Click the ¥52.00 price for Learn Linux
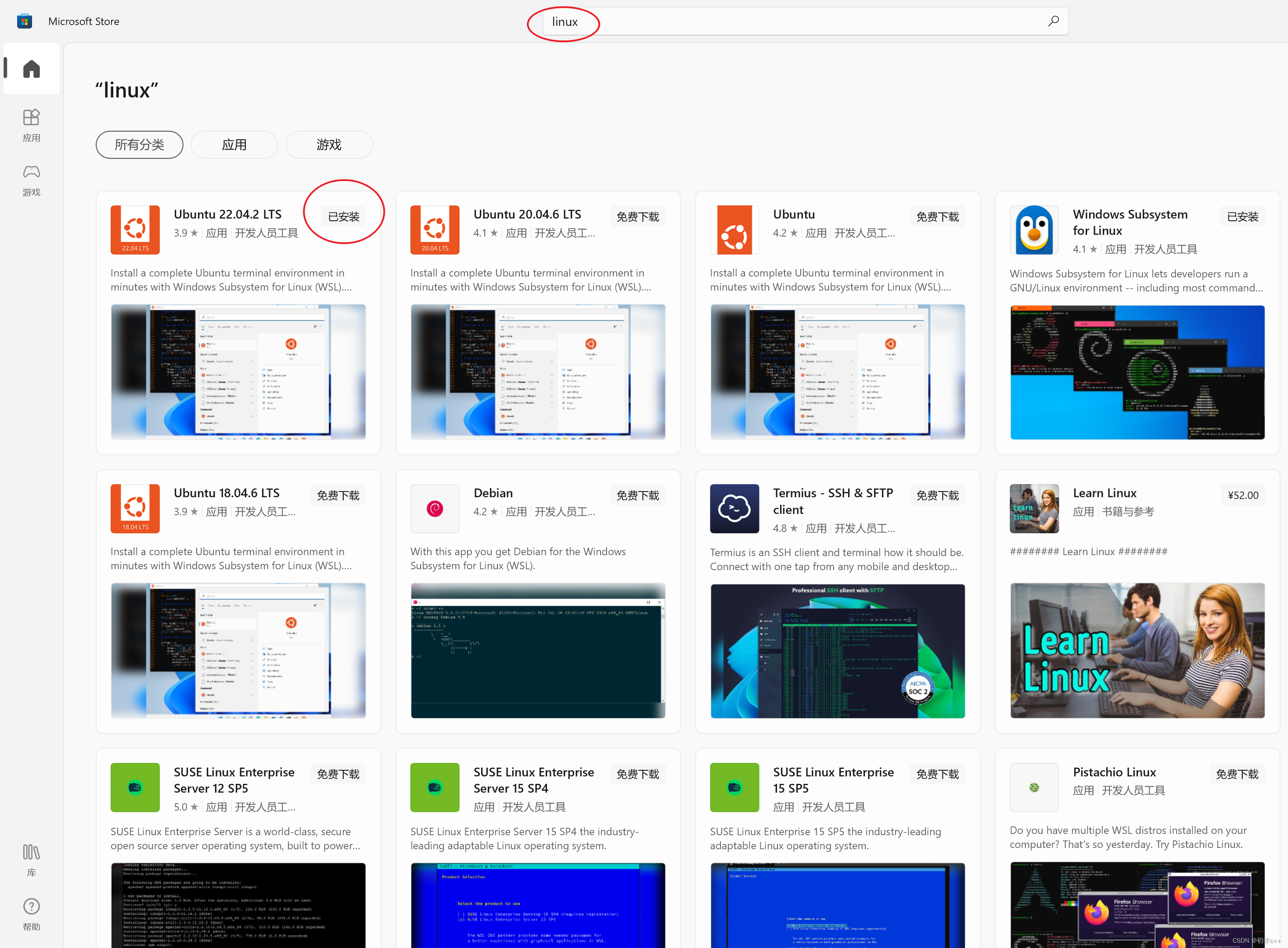The height and width of the screenshot is (948, 1288). pos(1243,495)
